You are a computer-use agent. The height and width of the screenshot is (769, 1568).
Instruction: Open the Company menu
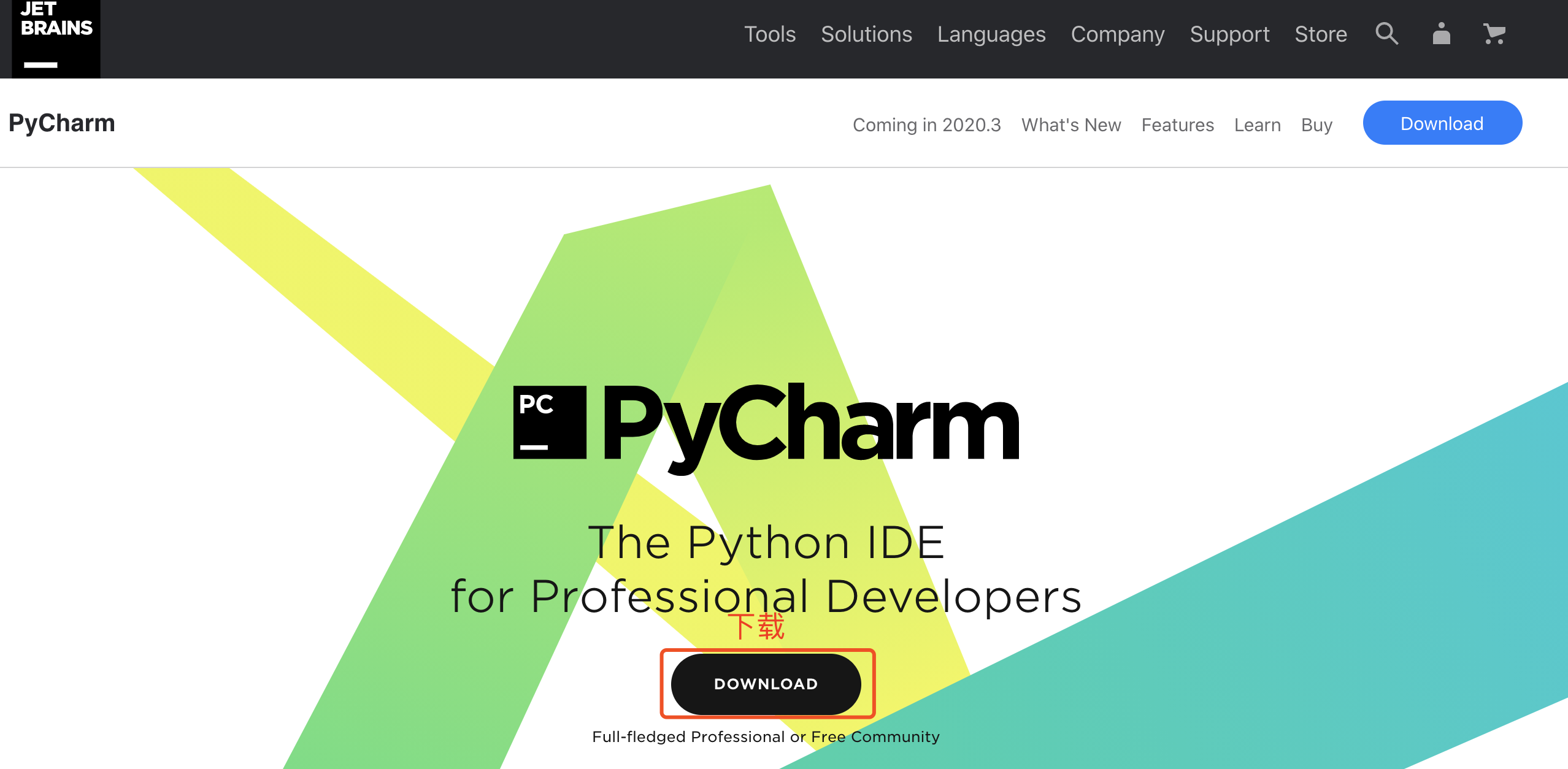point(1117,34)
